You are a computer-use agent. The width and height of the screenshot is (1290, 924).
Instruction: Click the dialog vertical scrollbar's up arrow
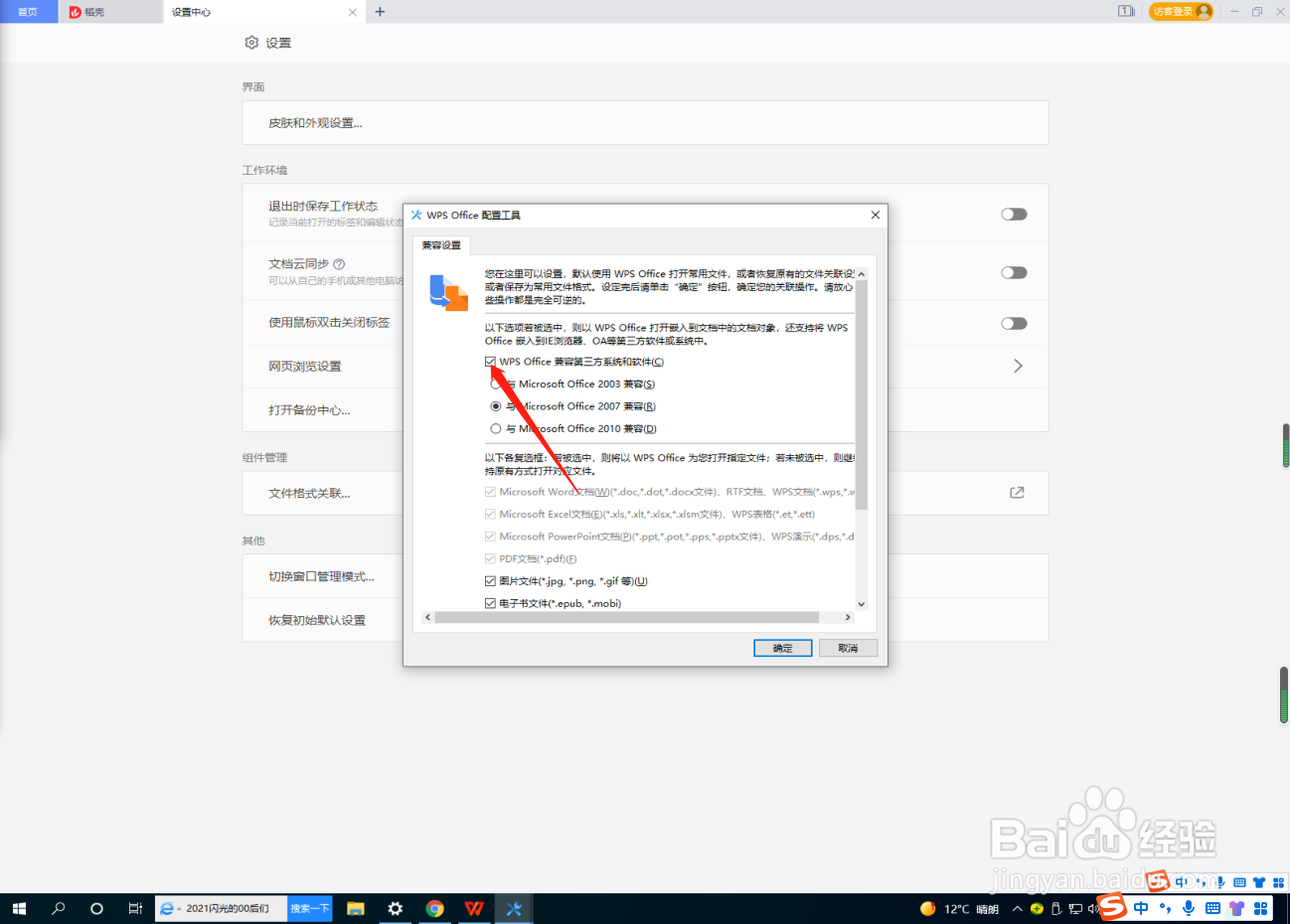coord(862,273)
